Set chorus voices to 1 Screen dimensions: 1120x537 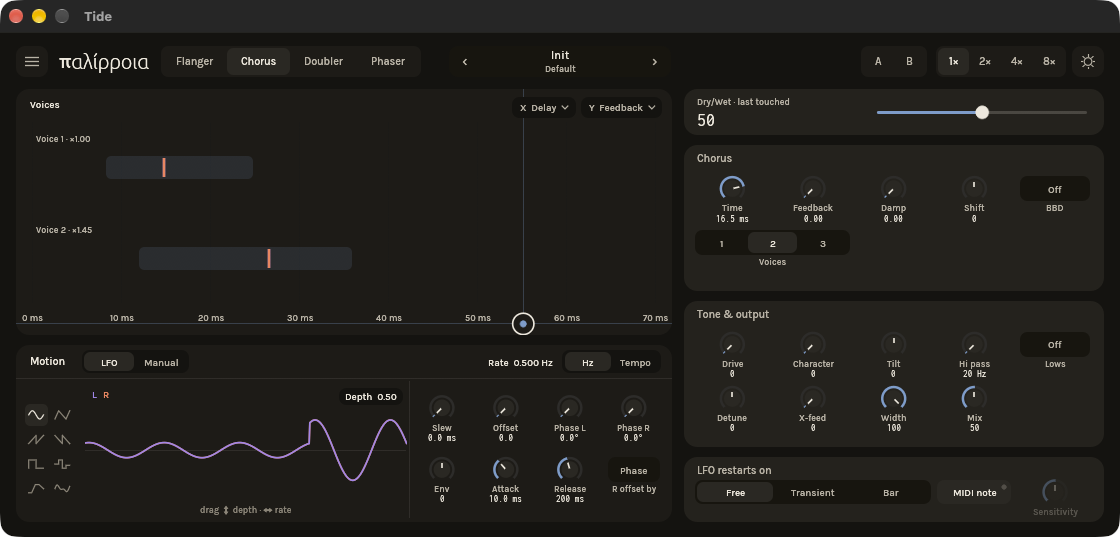pos(721,244)
